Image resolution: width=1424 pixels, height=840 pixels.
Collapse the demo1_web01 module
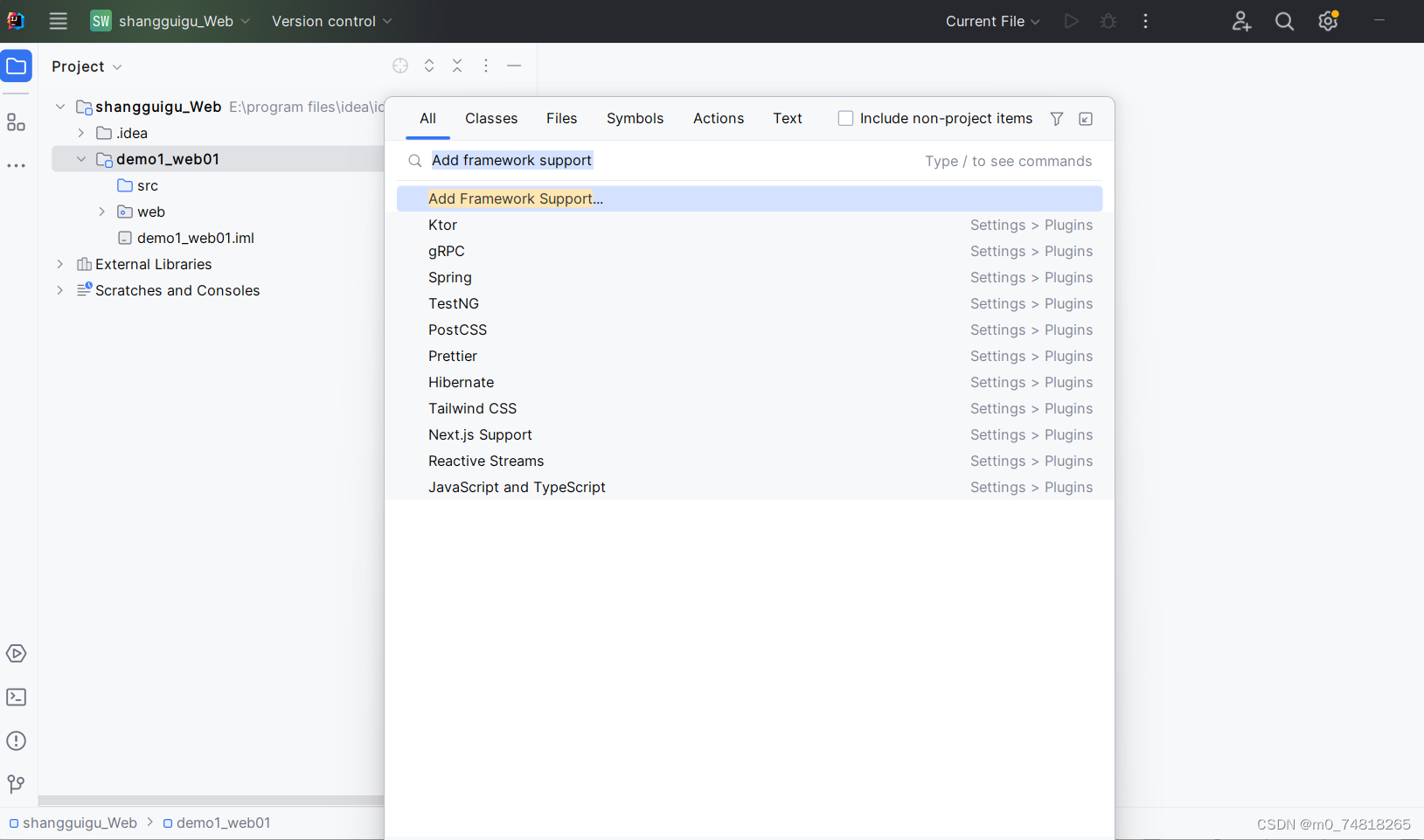(x=81, y=159)
